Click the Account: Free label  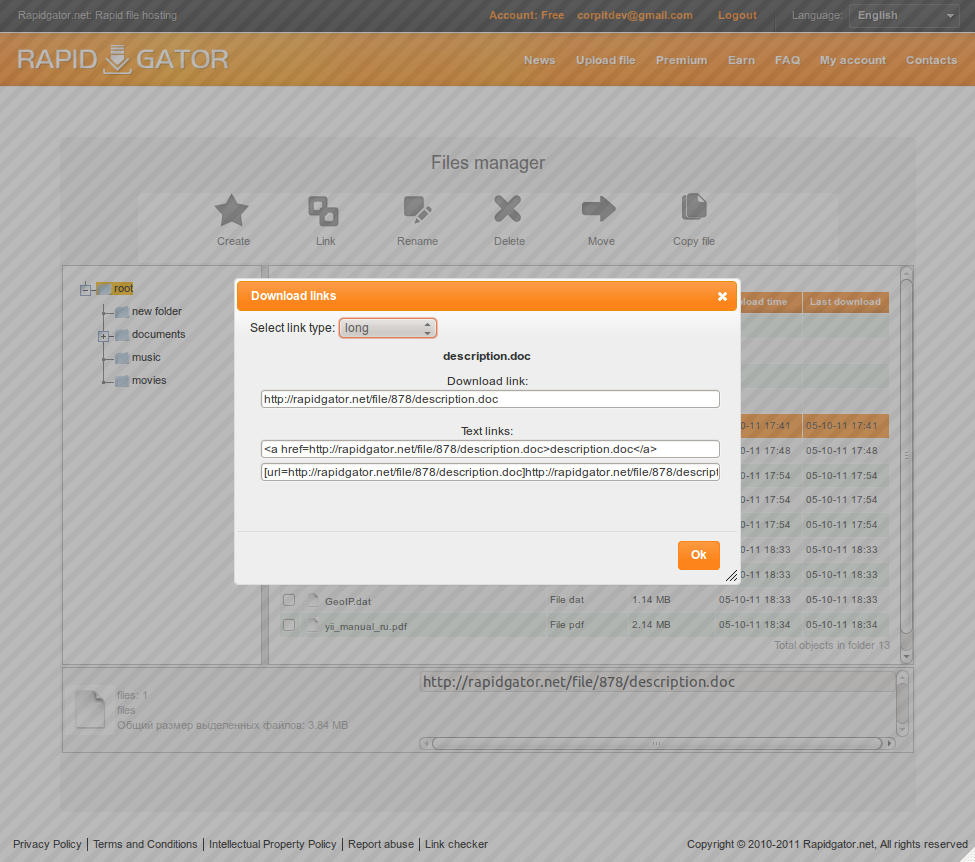(526, 16)
